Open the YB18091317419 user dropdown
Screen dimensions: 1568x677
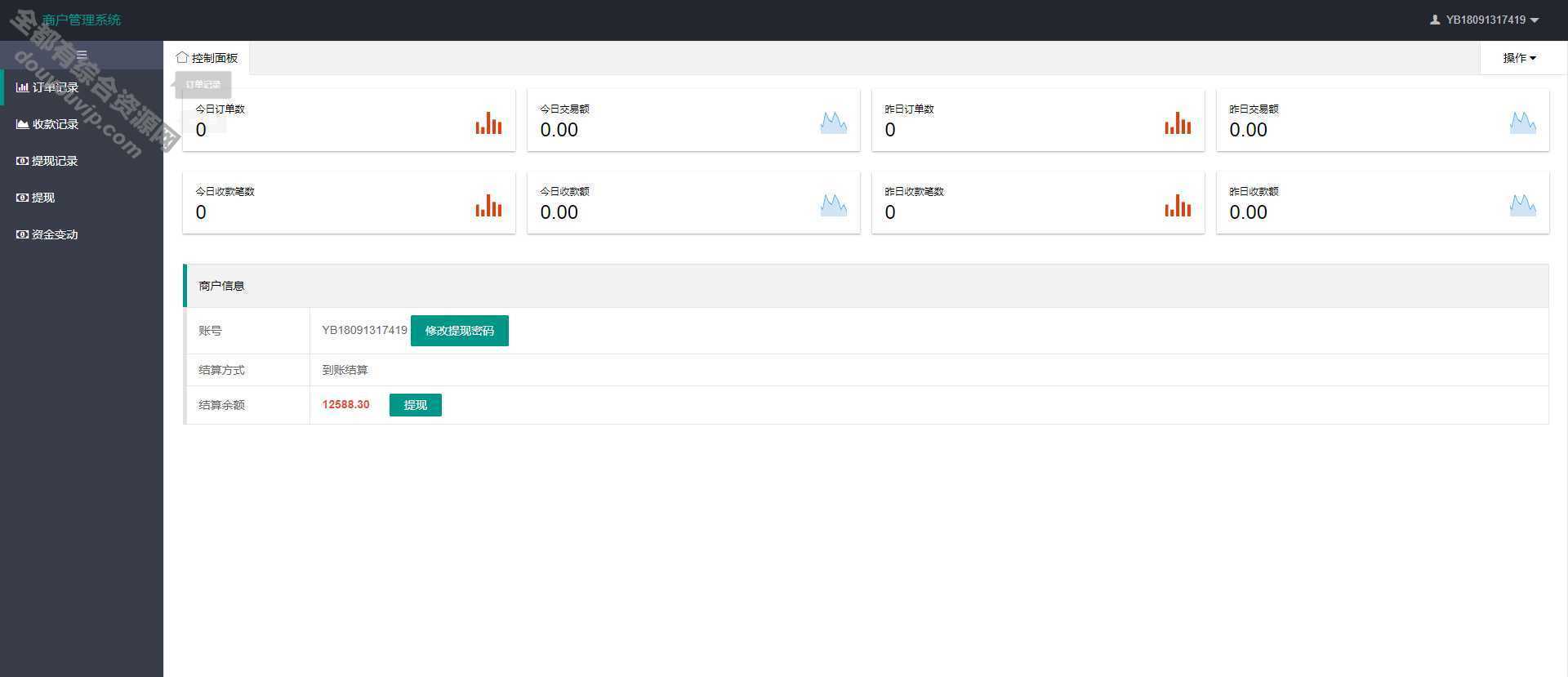1485,20
